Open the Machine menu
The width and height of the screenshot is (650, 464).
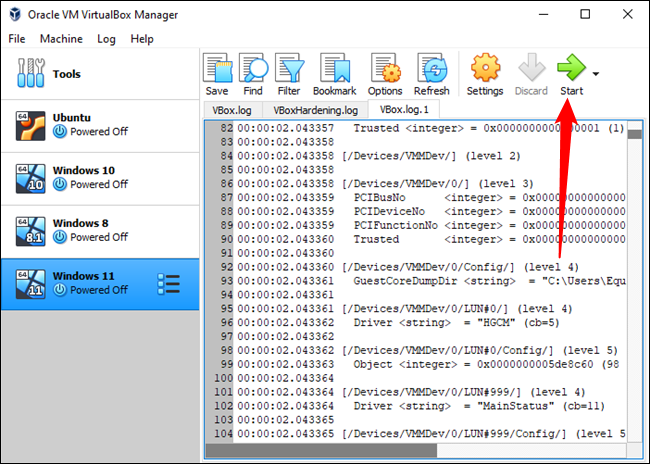61,39
